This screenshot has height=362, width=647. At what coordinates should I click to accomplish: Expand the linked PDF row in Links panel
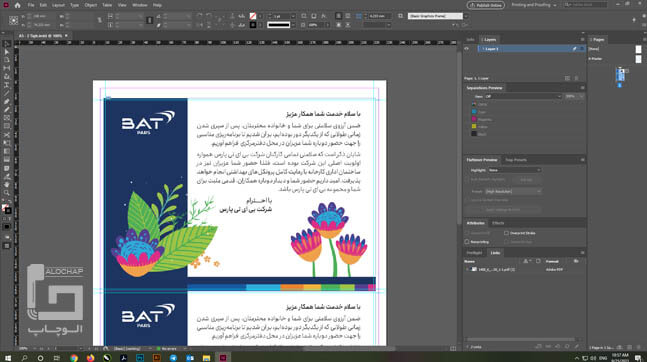coord(467,270)
